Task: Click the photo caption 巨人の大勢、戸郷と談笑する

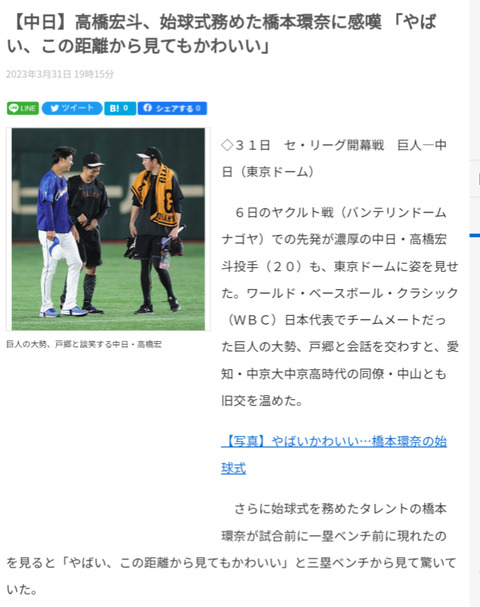Action: pyautogui.click(x=84, y=344)
